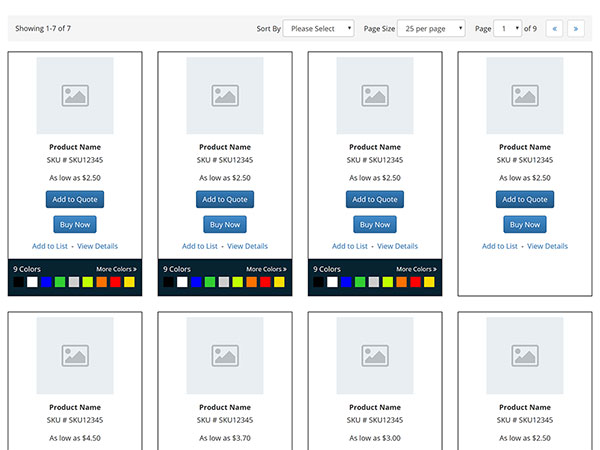
Task: Go to the previous page using double-left arrow
Action: pyautogui.click(x=554, y=29)
